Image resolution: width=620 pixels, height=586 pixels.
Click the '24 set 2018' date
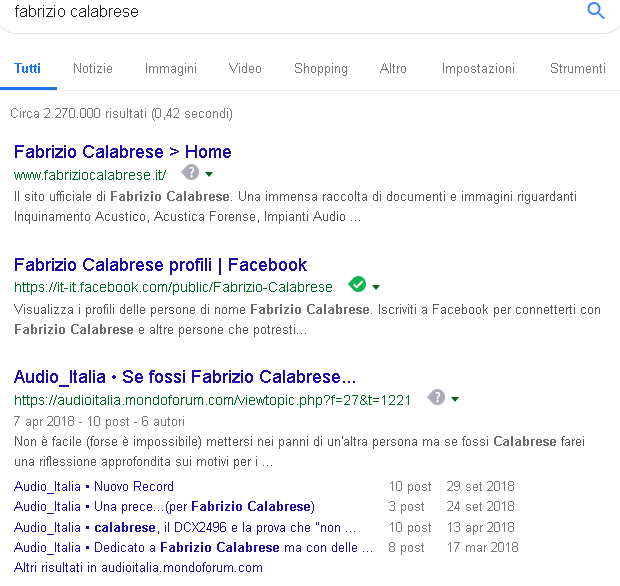click(480, 507)
